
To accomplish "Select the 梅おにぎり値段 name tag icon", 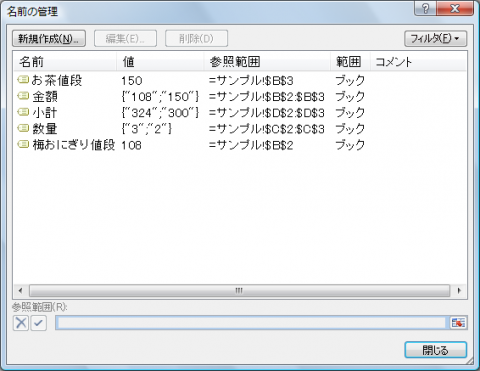I will pyautogui.click(x=23, y=144).
